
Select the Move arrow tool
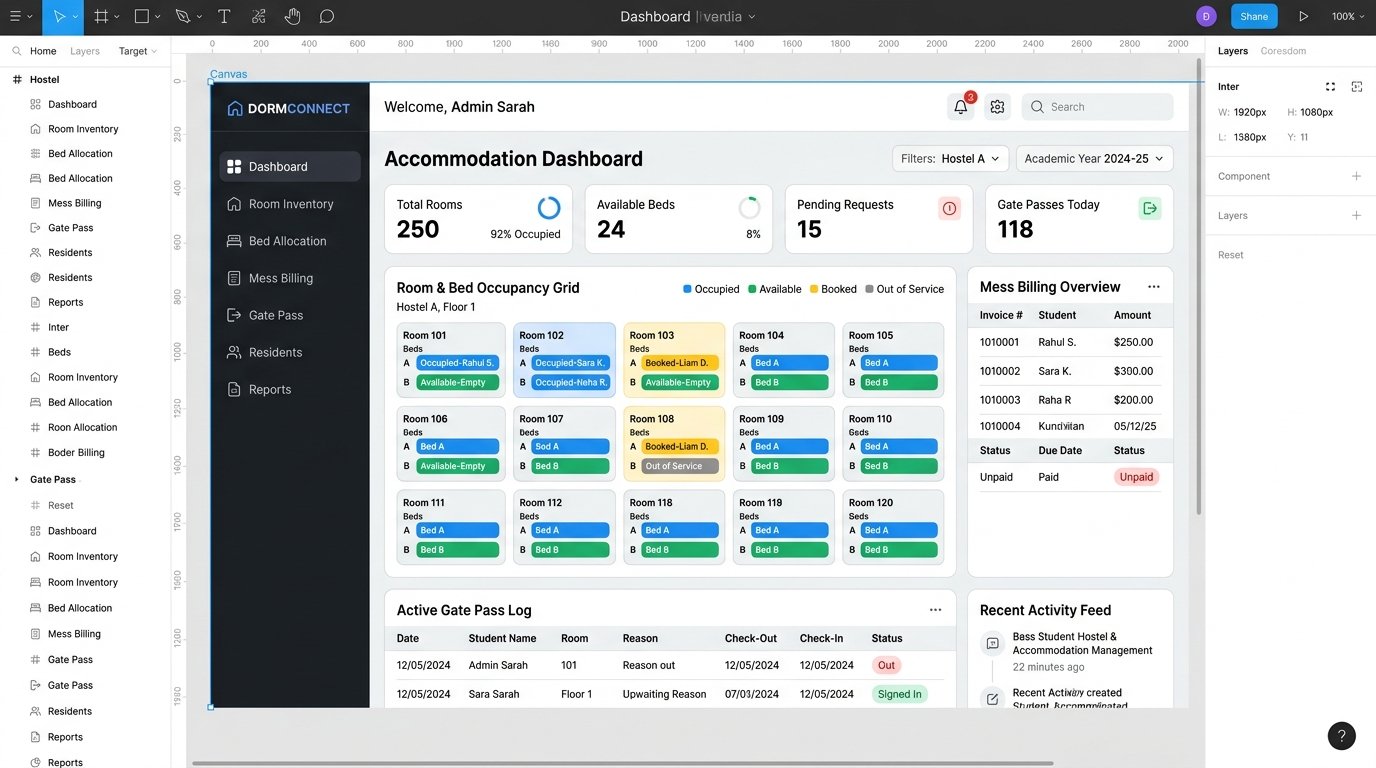(x=59, y=17)
